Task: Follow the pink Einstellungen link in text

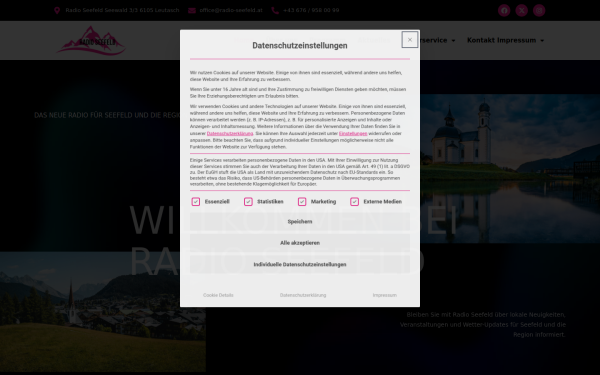Action: coord(353,134)
